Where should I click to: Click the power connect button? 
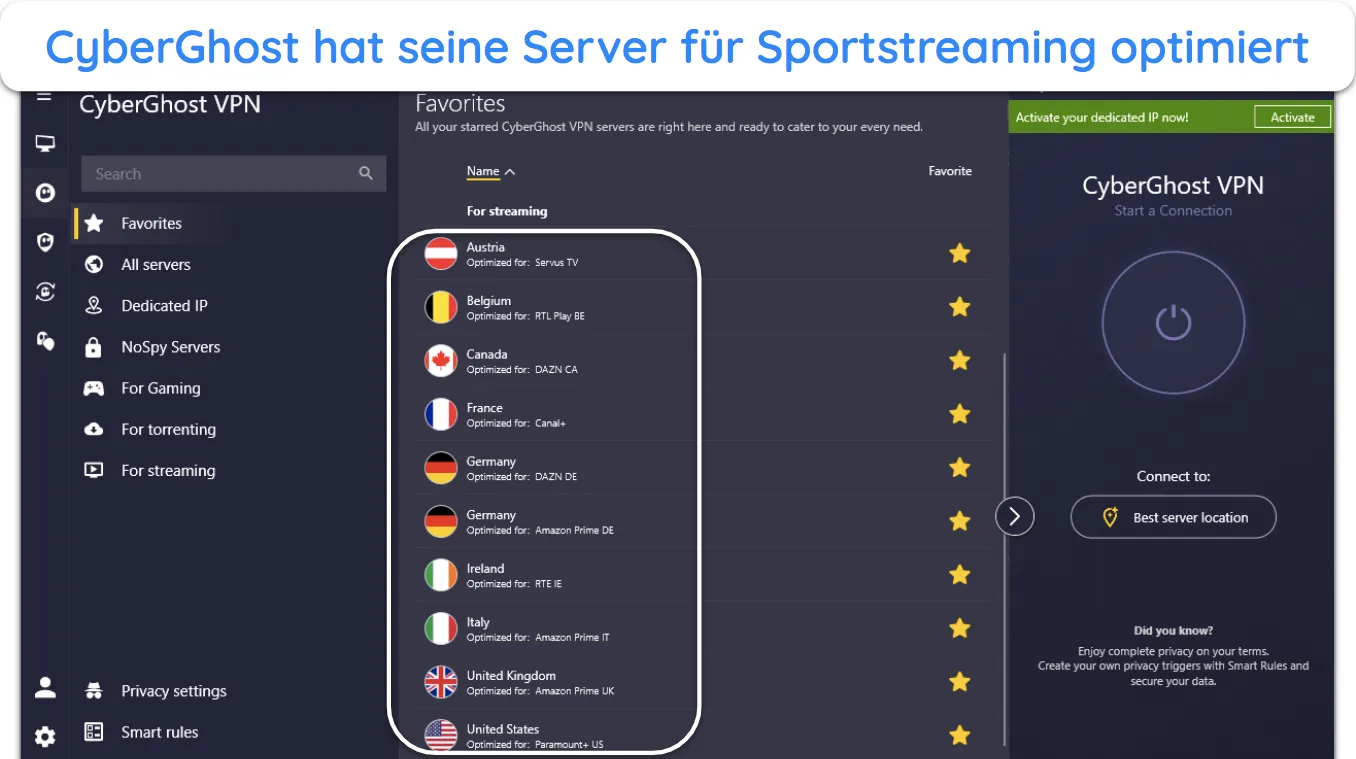[1173, 322]
